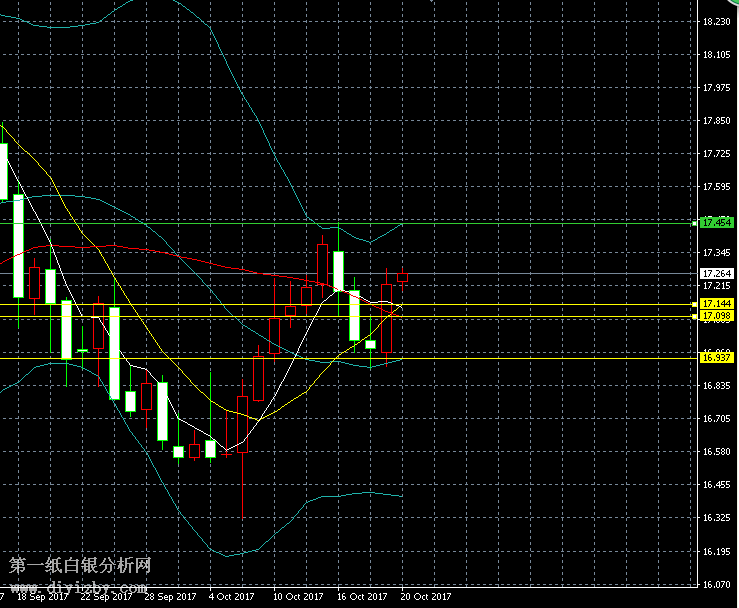Select the 18 Sep 2017 date label
The height and width of the screenshot is (608, 739).
(x=42, y=597)
